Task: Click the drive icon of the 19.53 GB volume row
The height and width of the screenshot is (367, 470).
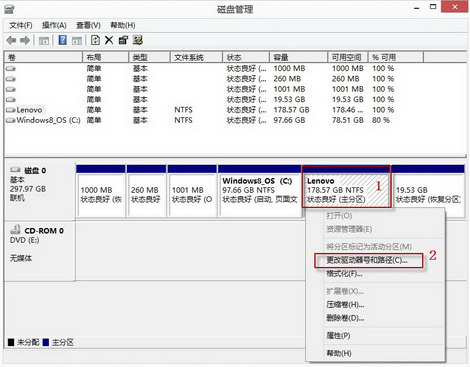Action: [11, 99]
